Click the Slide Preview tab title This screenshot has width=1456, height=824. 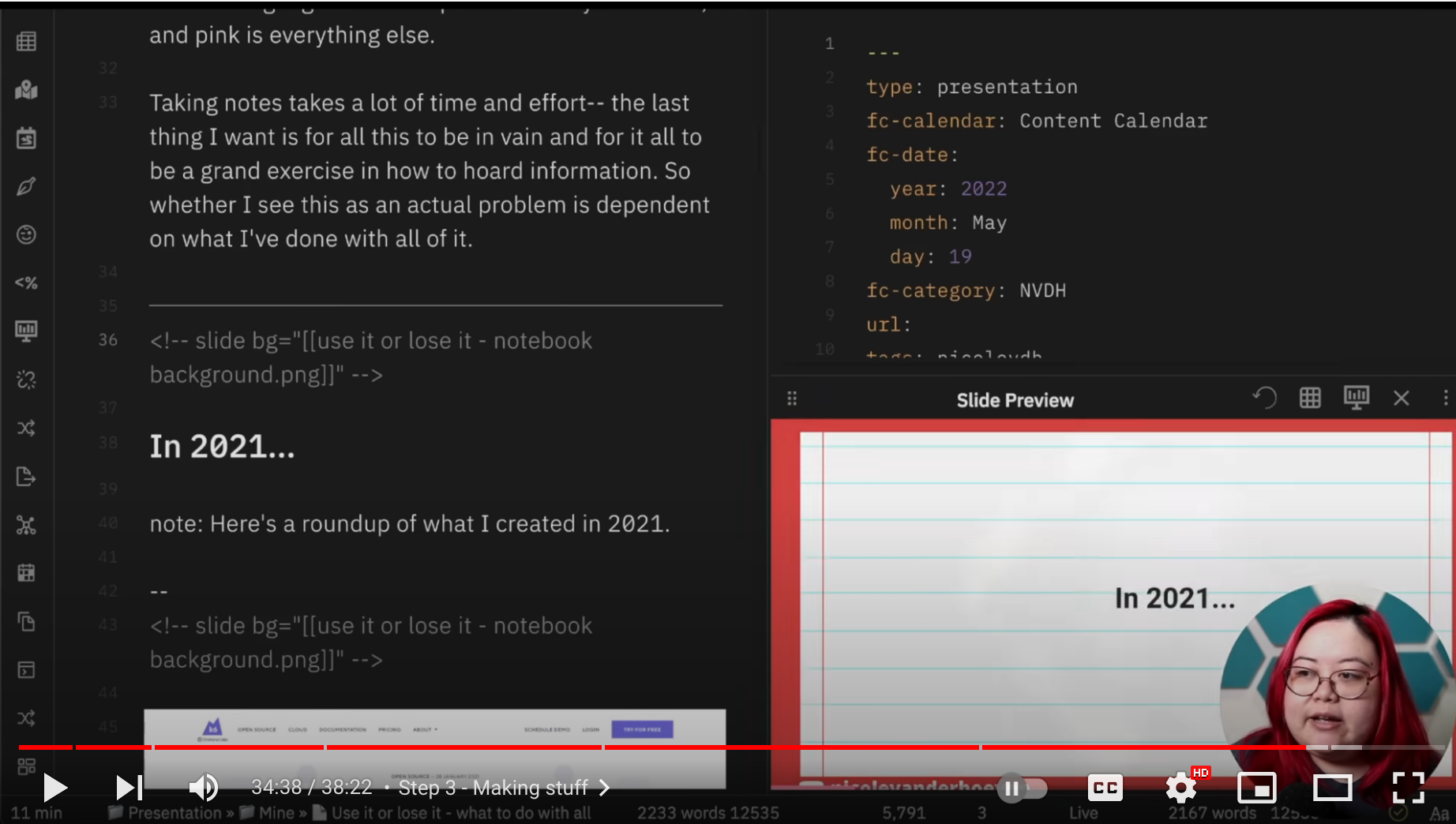(x=1015, y=400)
